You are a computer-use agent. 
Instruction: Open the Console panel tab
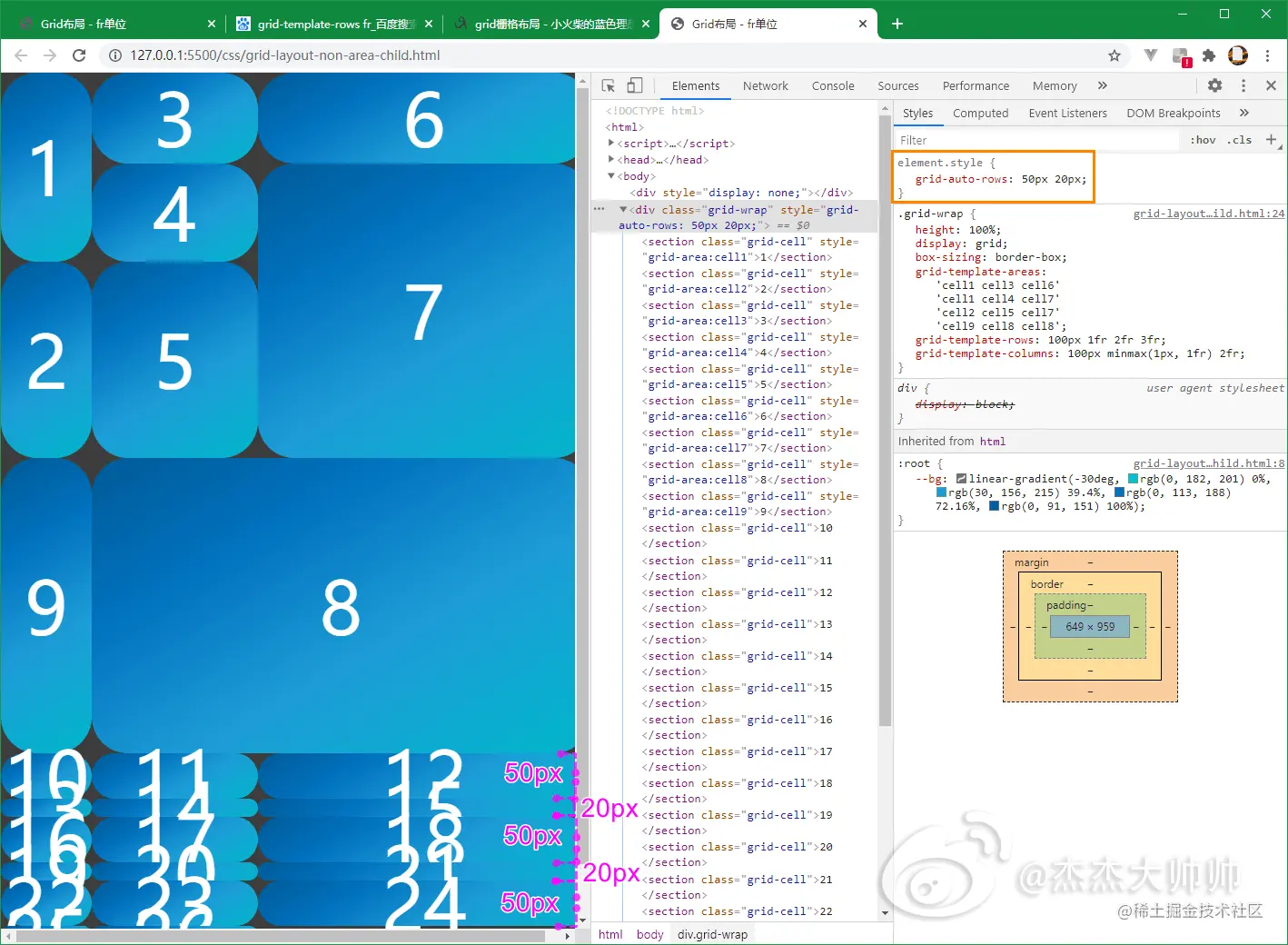tap(833, 85)
